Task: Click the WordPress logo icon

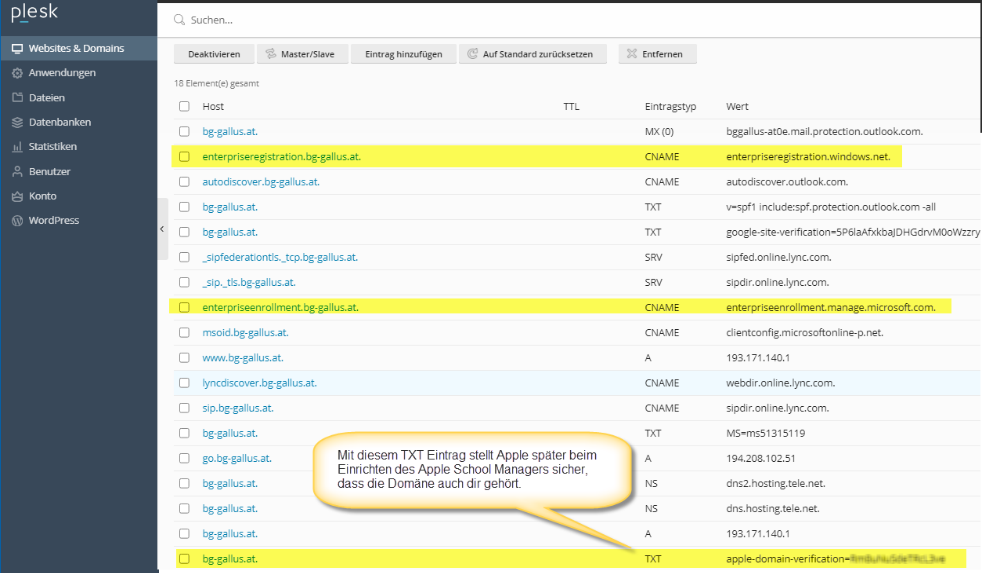Action: [x=17, y=220]
